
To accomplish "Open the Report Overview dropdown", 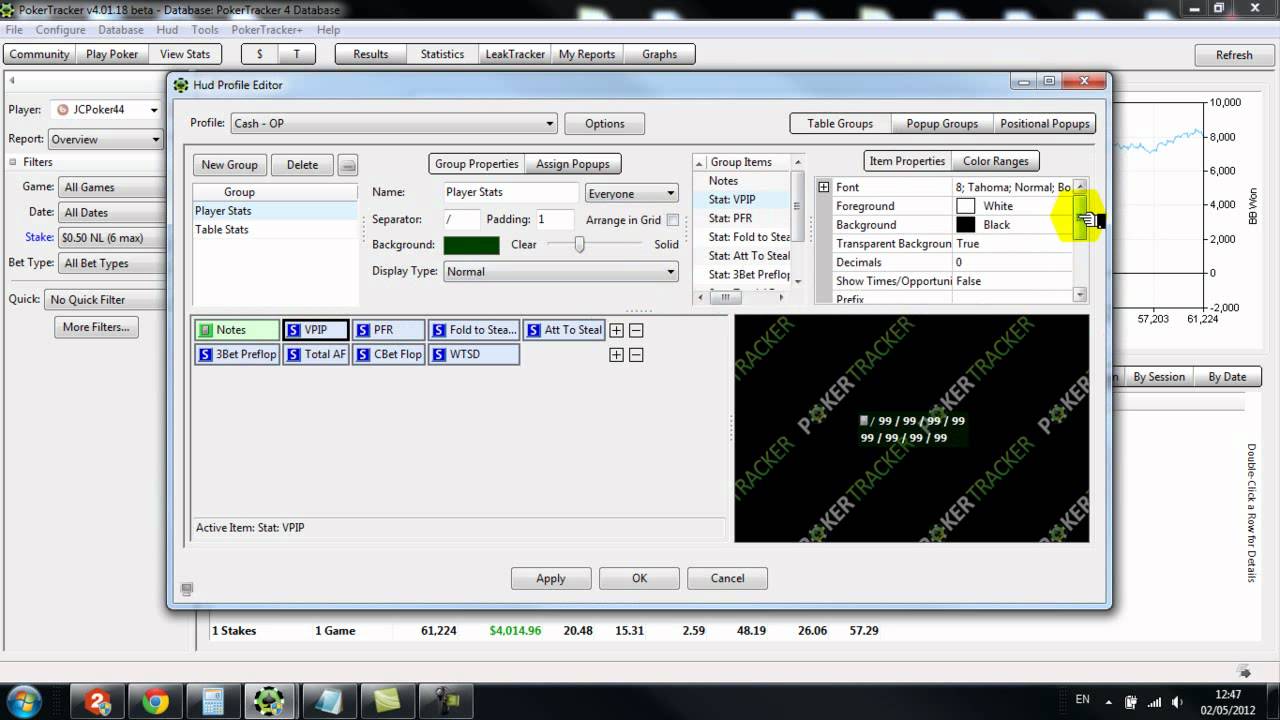I will (x=106, y=139).
